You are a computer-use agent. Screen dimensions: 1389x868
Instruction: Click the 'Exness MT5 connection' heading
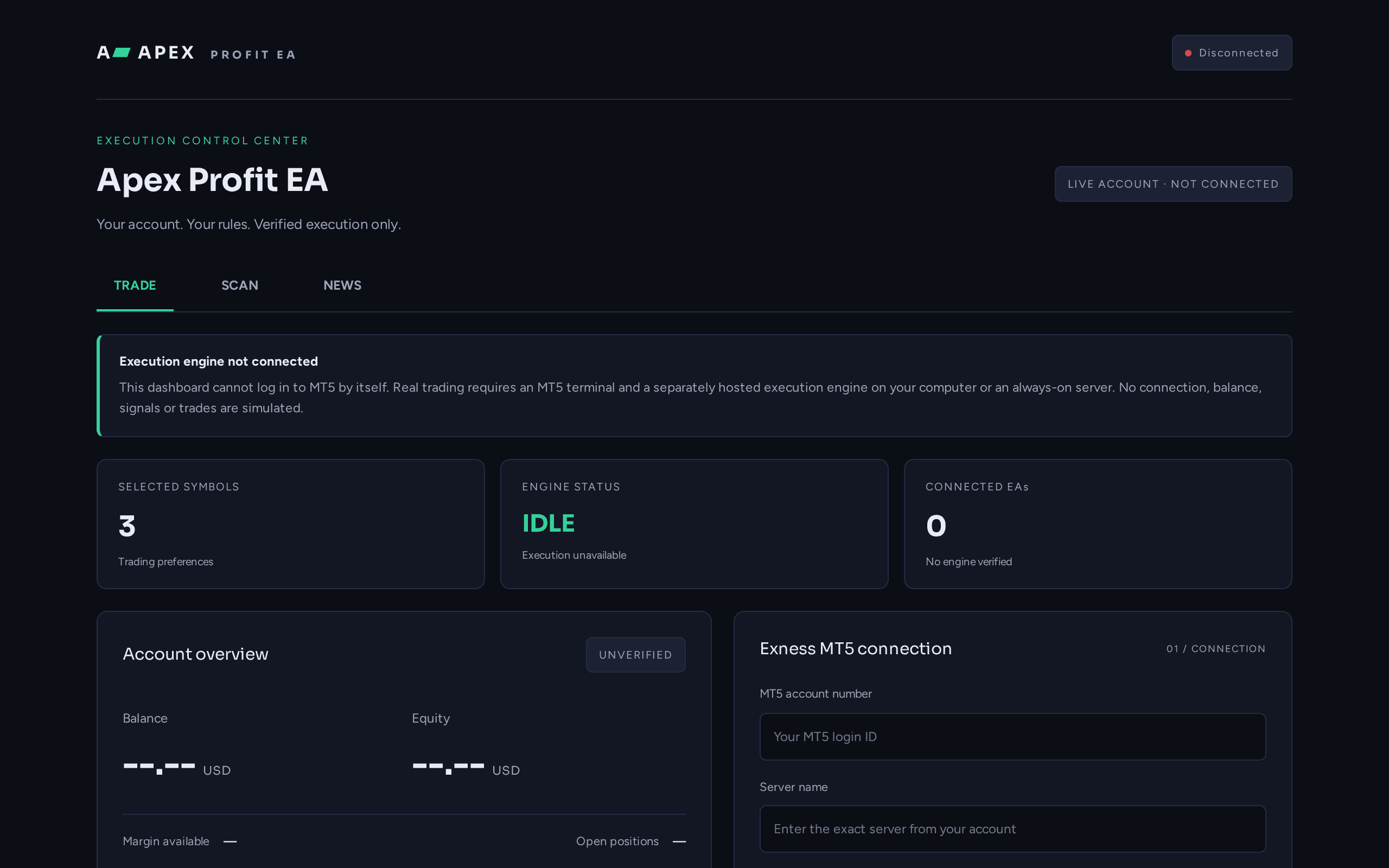point(856,648)
